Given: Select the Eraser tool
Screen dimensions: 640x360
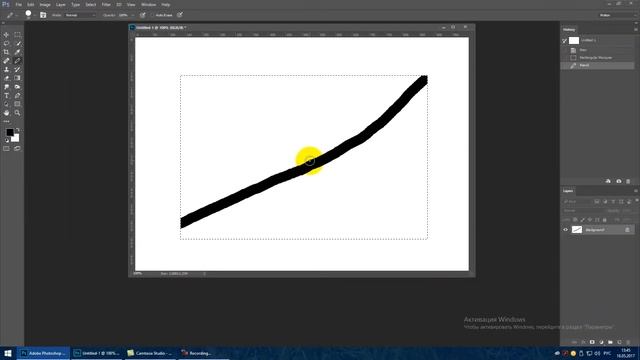Looking at the screenshot, I should [6, 78].
